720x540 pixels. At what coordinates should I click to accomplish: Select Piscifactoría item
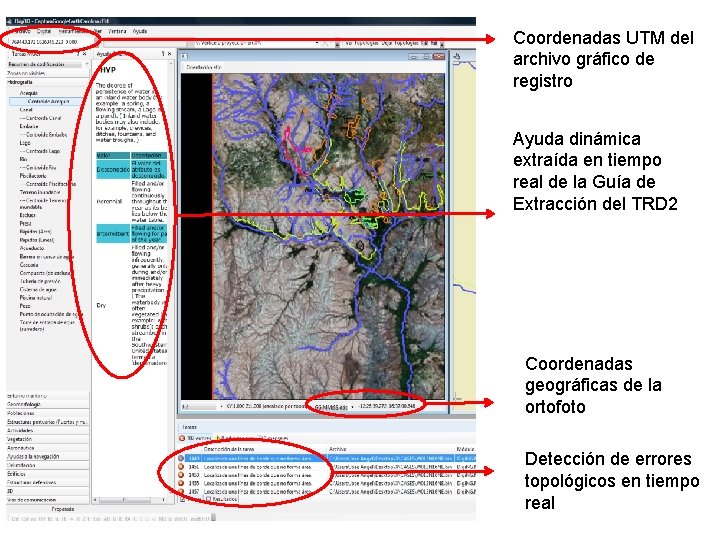pos(32,176)
